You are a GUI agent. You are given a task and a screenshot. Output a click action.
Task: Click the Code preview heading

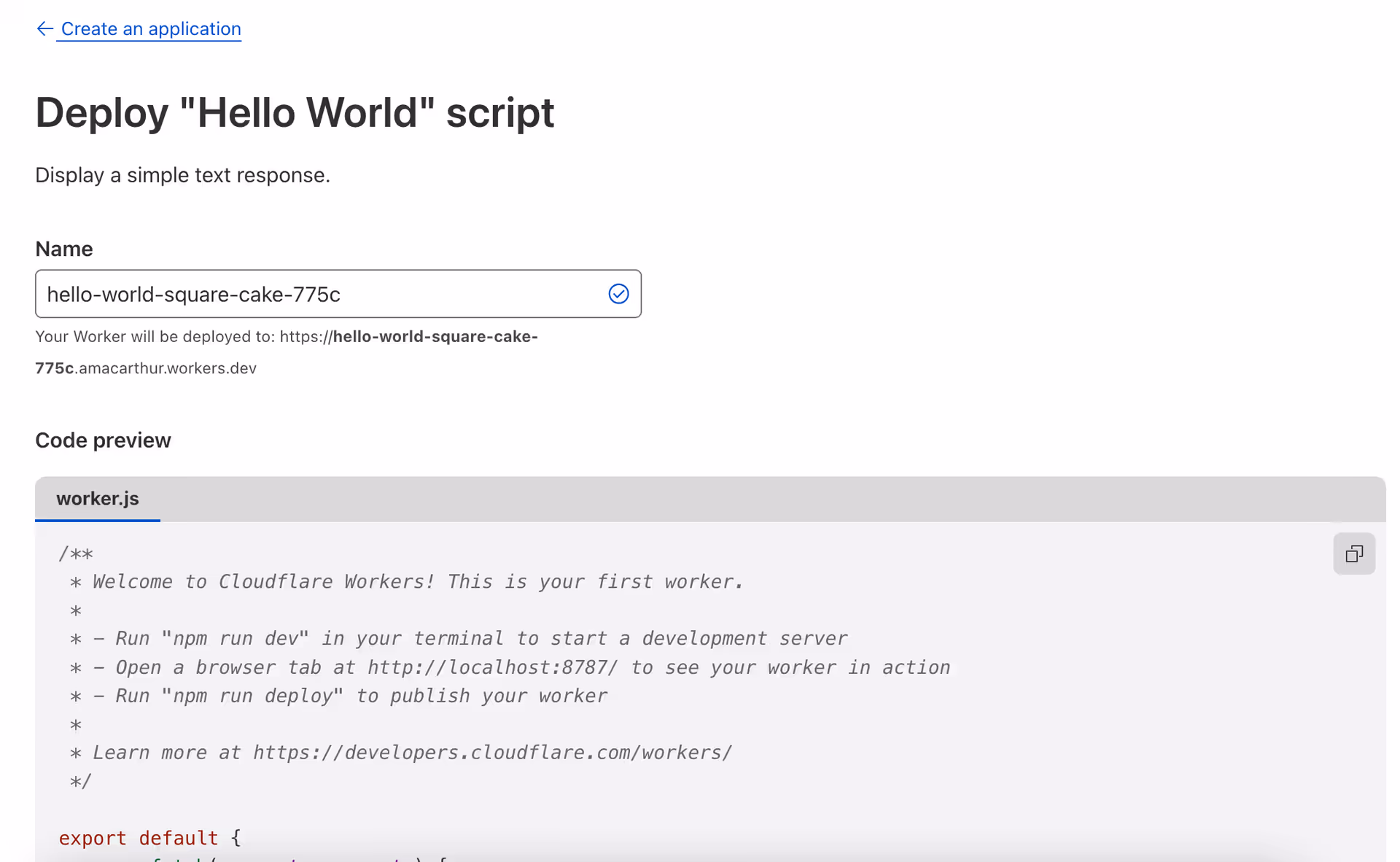click(103, 440)
